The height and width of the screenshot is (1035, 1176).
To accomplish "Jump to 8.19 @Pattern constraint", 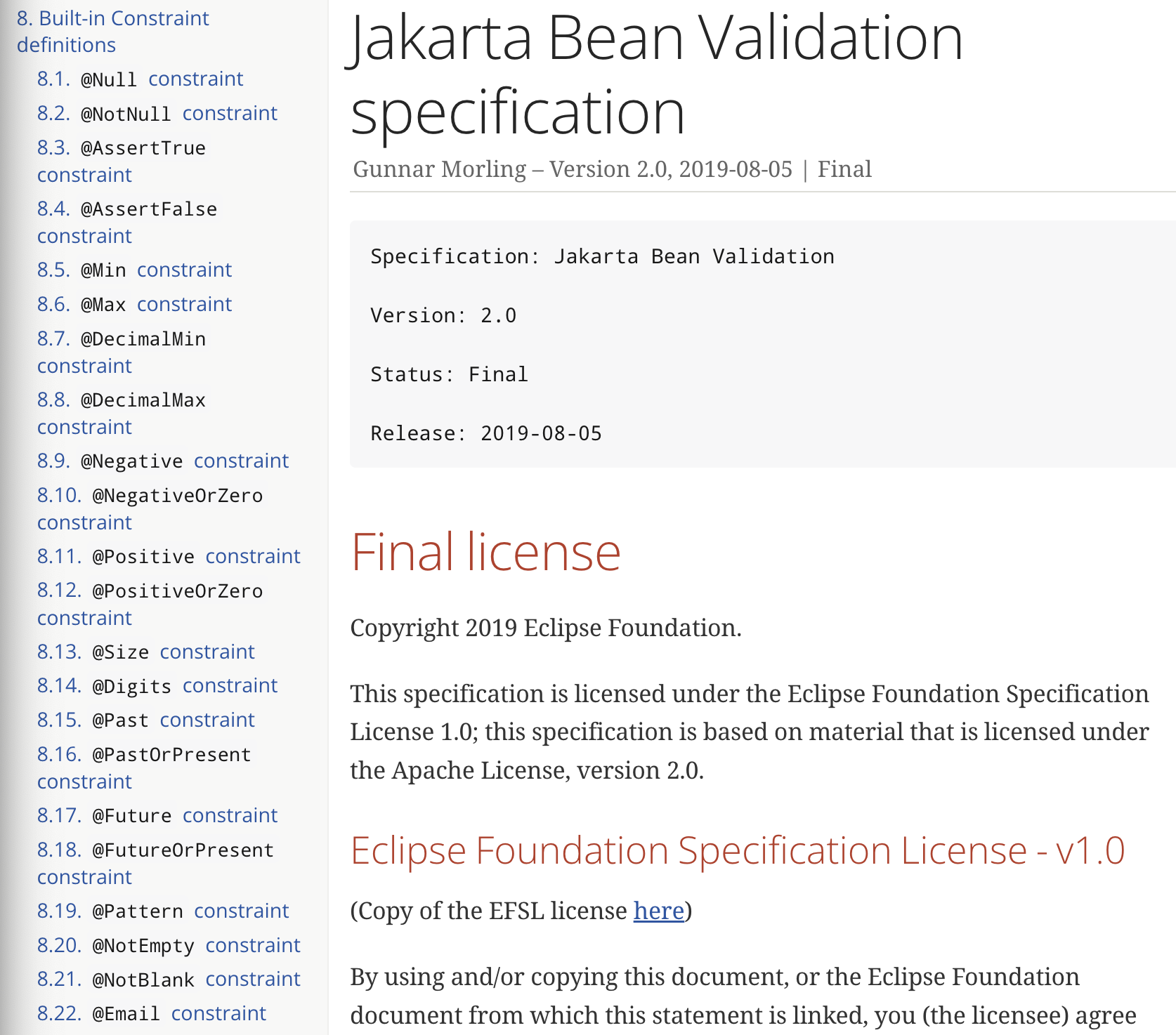I will [163, 911].
